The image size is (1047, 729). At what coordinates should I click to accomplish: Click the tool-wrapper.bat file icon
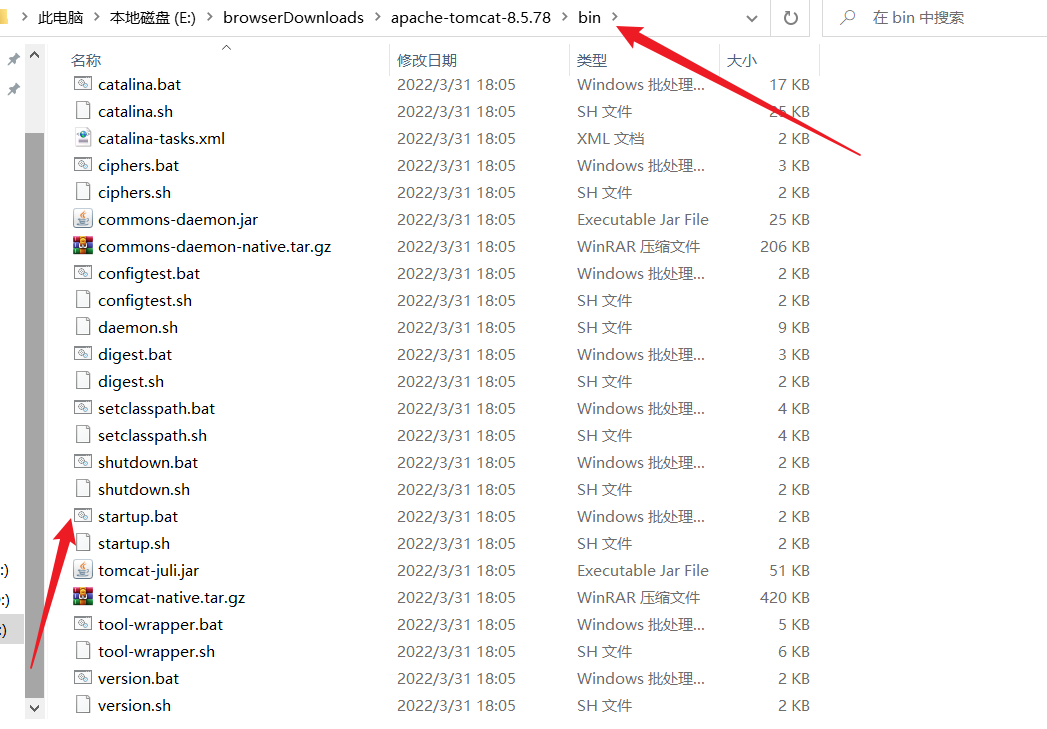coord(83,624)
